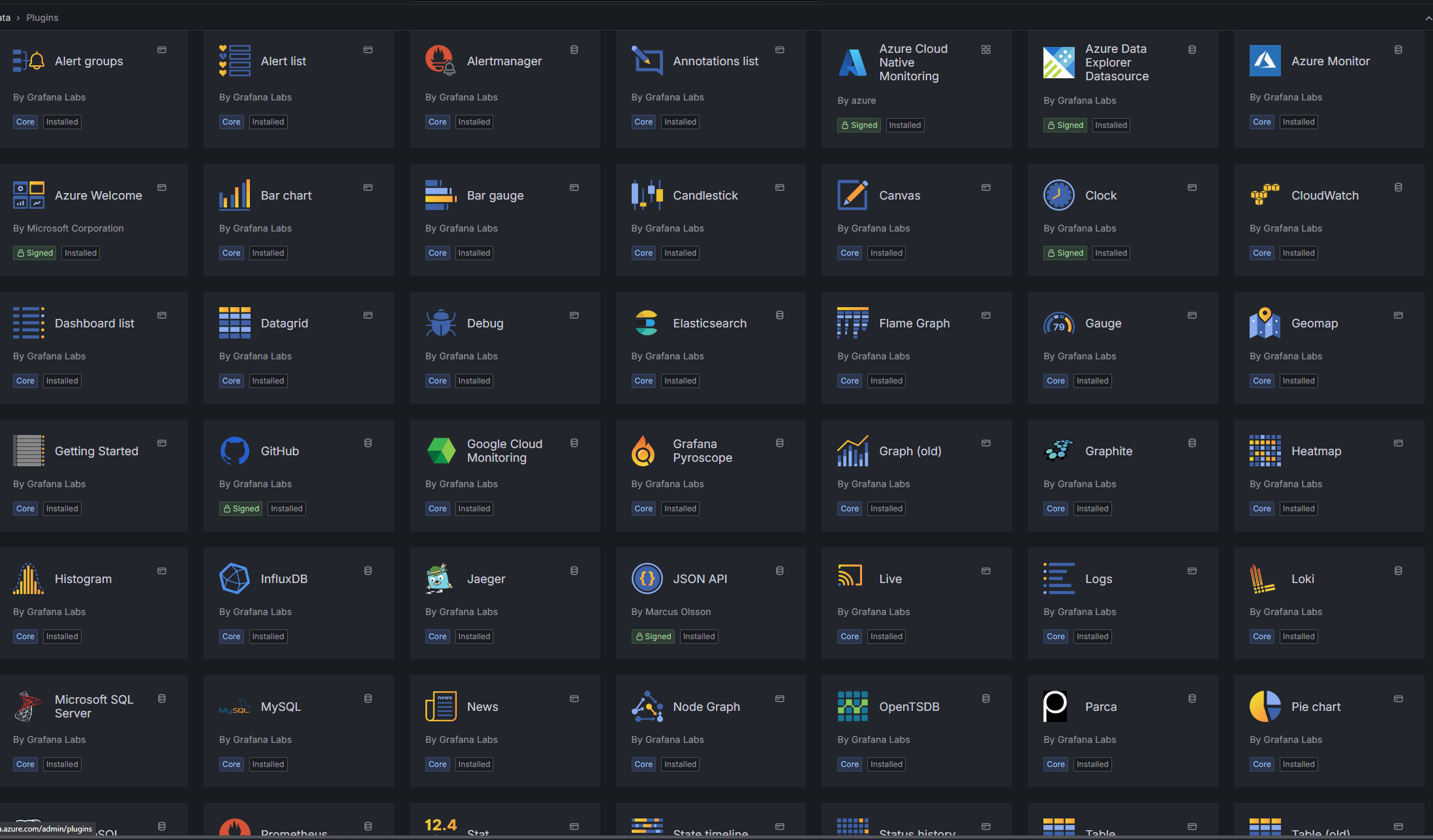1433x840 pixels.
Task: Click the Heatmap grid icon
Action: coord(1265,451)
